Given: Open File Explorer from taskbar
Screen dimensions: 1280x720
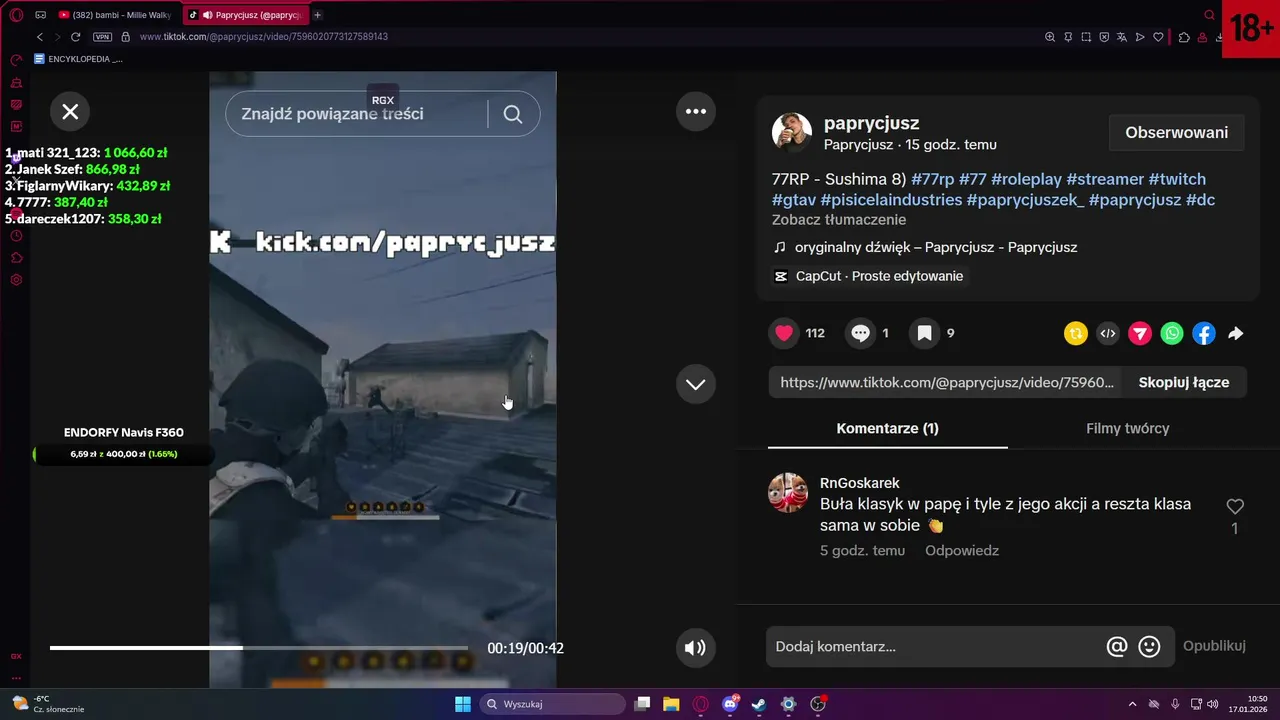Looking at the screenshot, I should pos(671,704).
